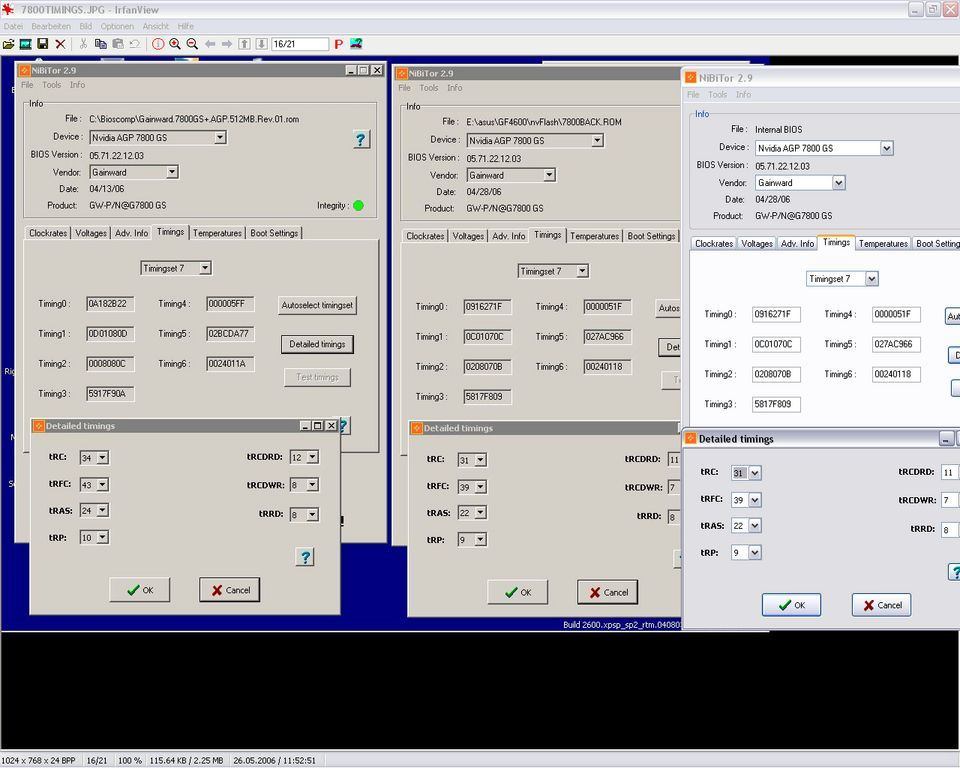960x768 pixels.
Task: Open Tools menu in left NiBiTor window
Action: [51, 85]
